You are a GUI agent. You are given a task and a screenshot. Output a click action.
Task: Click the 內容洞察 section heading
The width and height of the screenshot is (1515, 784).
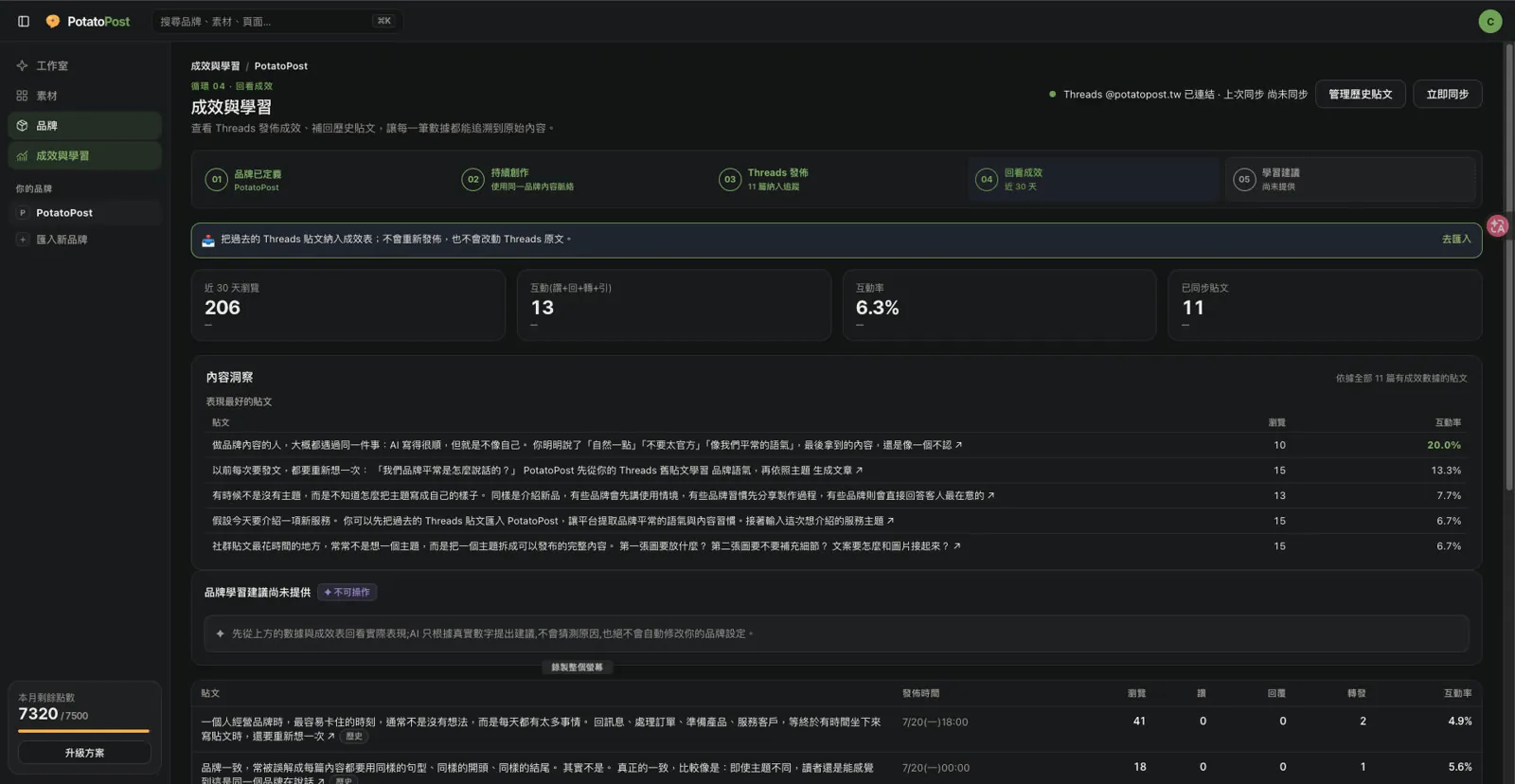pos(229,378)
